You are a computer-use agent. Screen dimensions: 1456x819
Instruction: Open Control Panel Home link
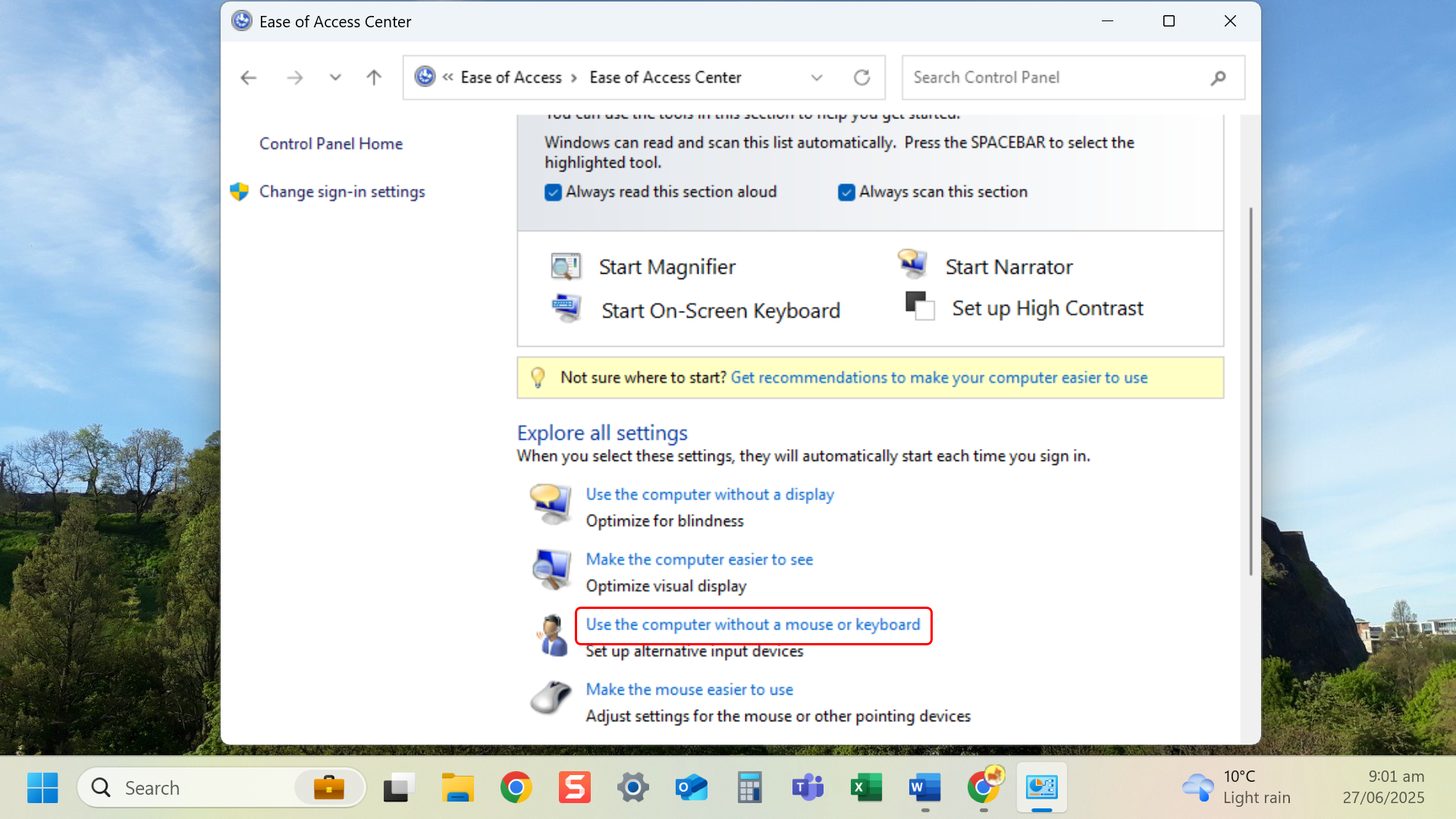[x=331, y=143]
